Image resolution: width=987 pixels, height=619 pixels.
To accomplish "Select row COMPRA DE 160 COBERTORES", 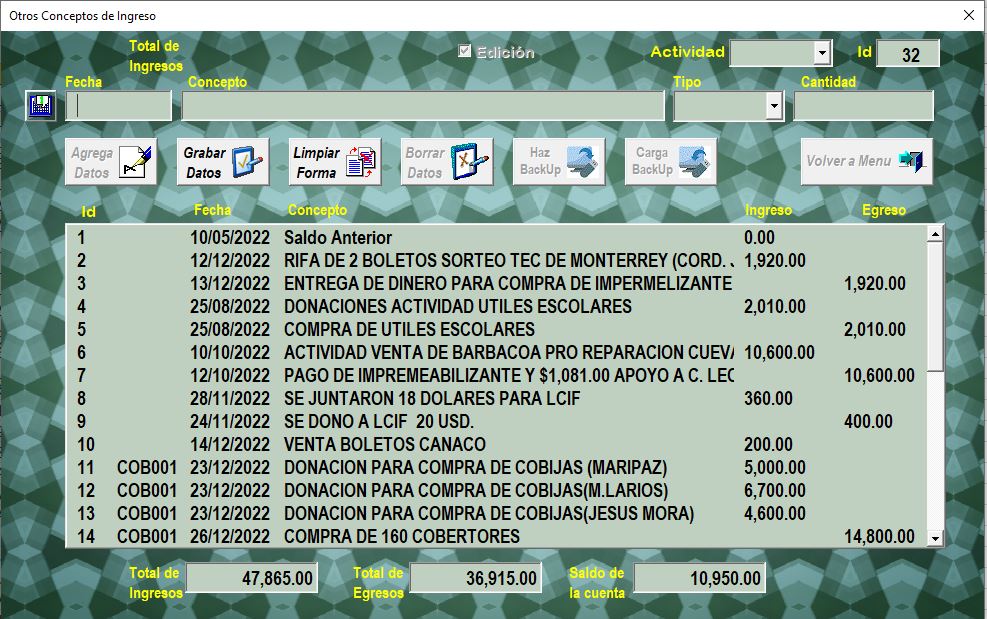I will pyautogui.click(x=401, y=537).
